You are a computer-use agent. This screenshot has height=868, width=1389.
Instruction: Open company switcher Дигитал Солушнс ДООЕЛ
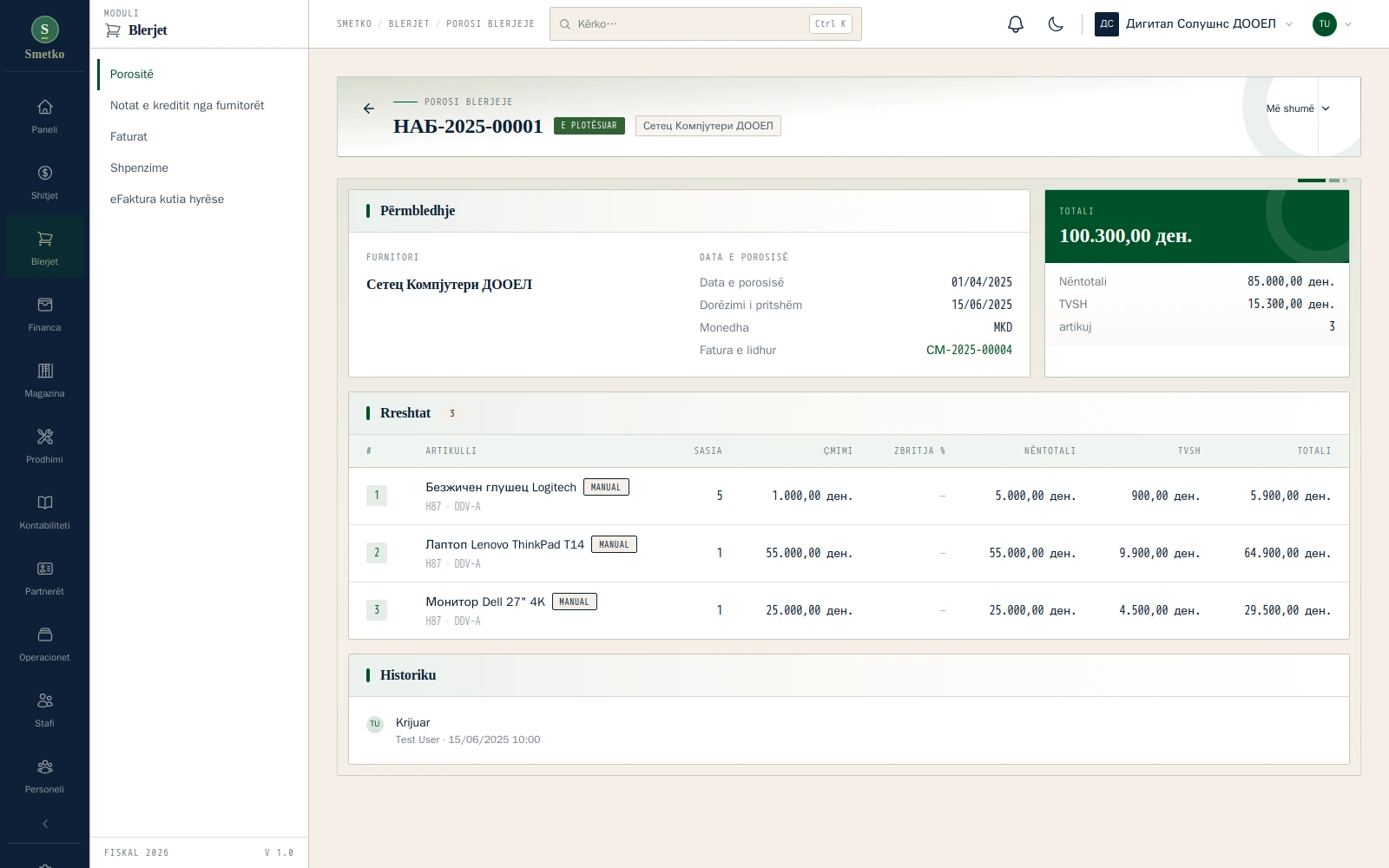coord(1195,24)
